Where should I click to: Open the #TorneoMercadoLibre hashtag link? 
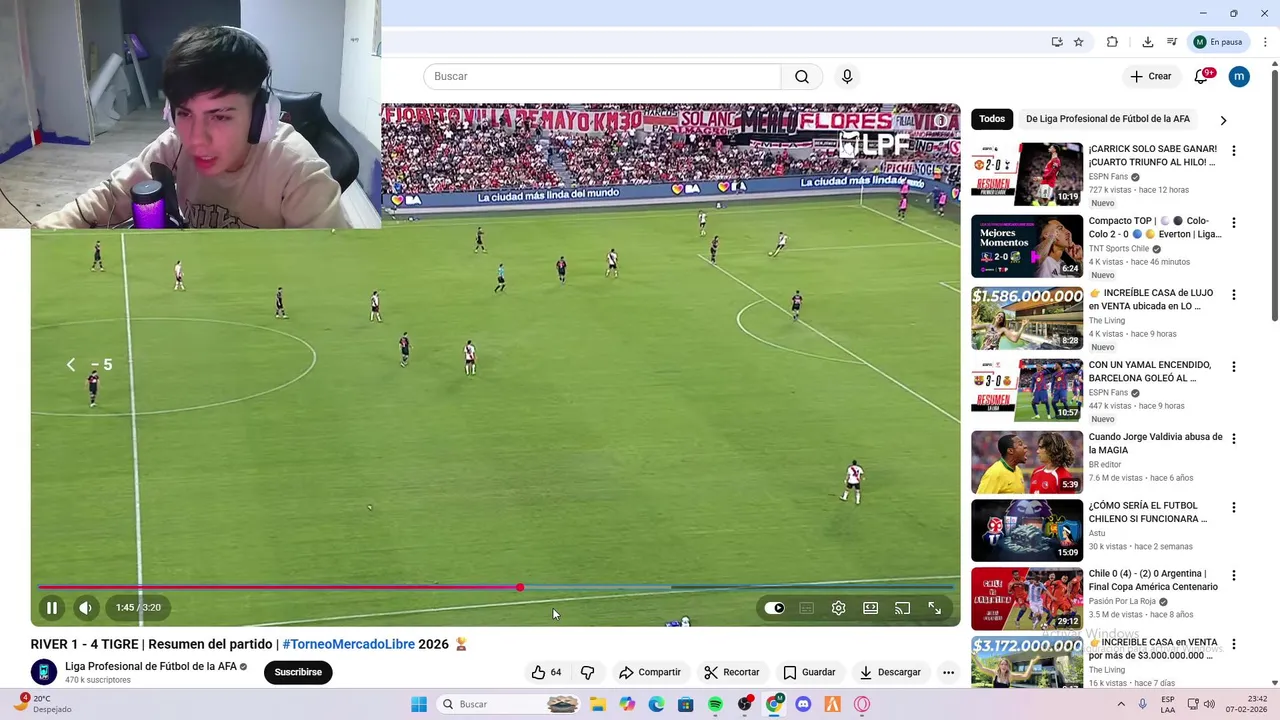click(x=348, y=644)
